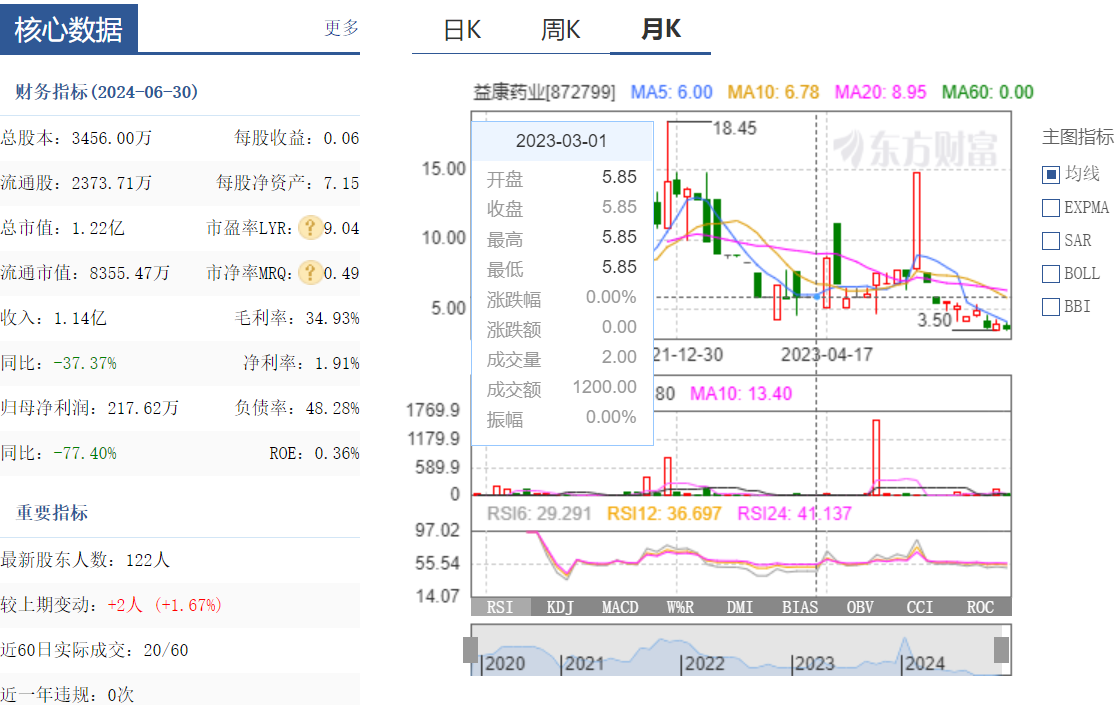Select the BIAS indicator tab
The height and width of the screenshot is (705, 1117).
pos(800,607)
